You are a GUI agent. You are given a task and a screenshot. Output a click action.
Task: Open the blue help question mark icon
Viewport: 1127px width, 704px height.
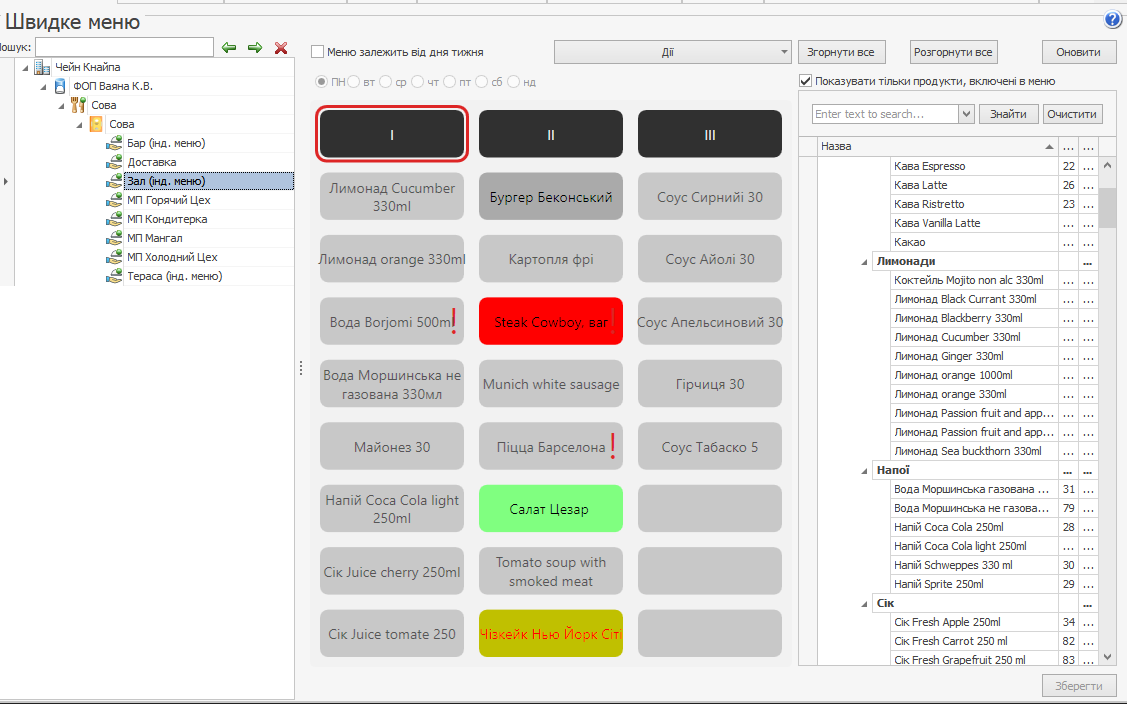(x=1113, y=20)
